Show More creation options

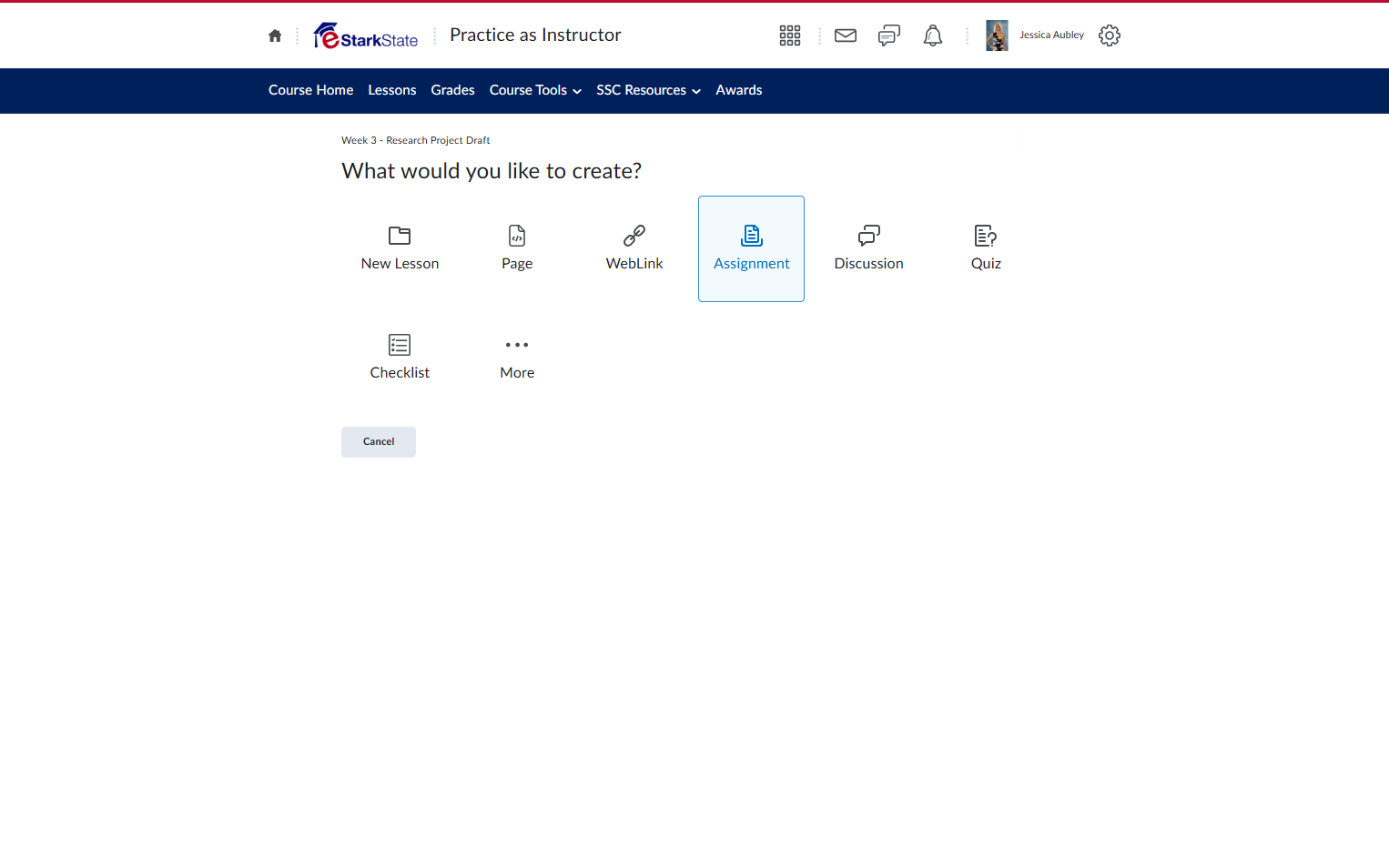(517, 358)
